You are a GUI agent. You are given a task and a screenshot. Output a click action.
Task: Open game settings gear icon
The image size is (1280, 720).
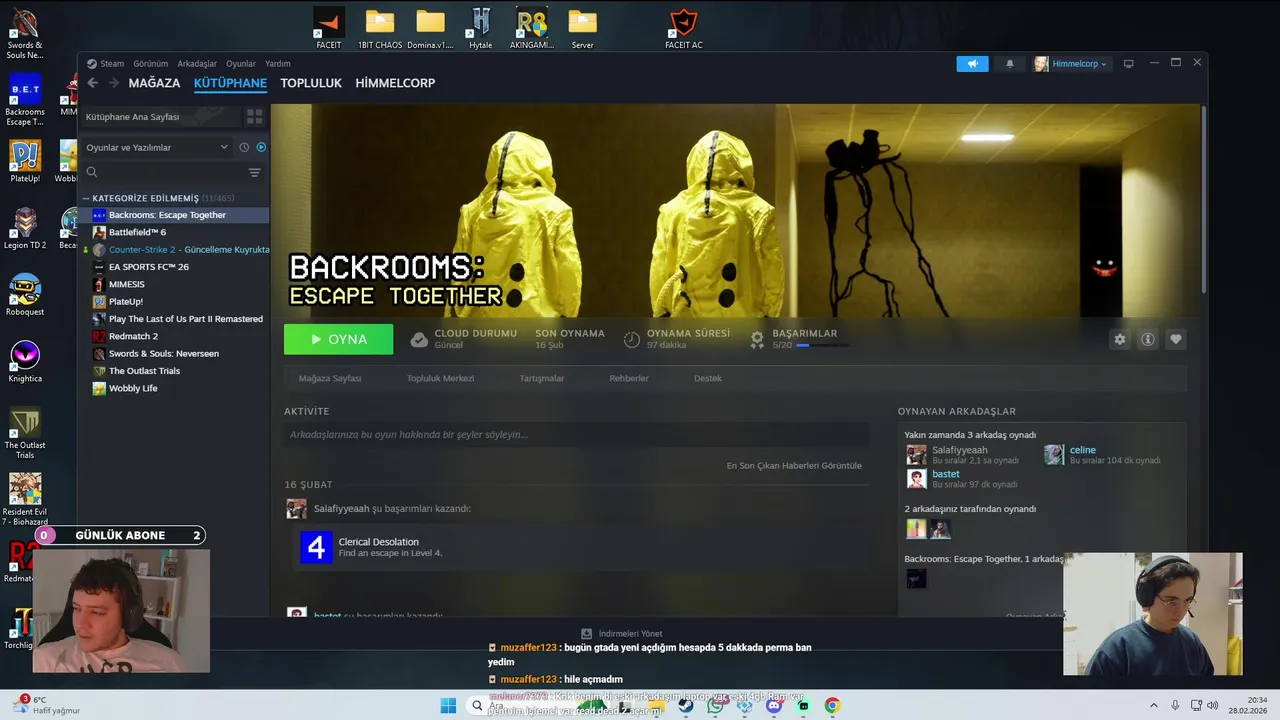1120,339
